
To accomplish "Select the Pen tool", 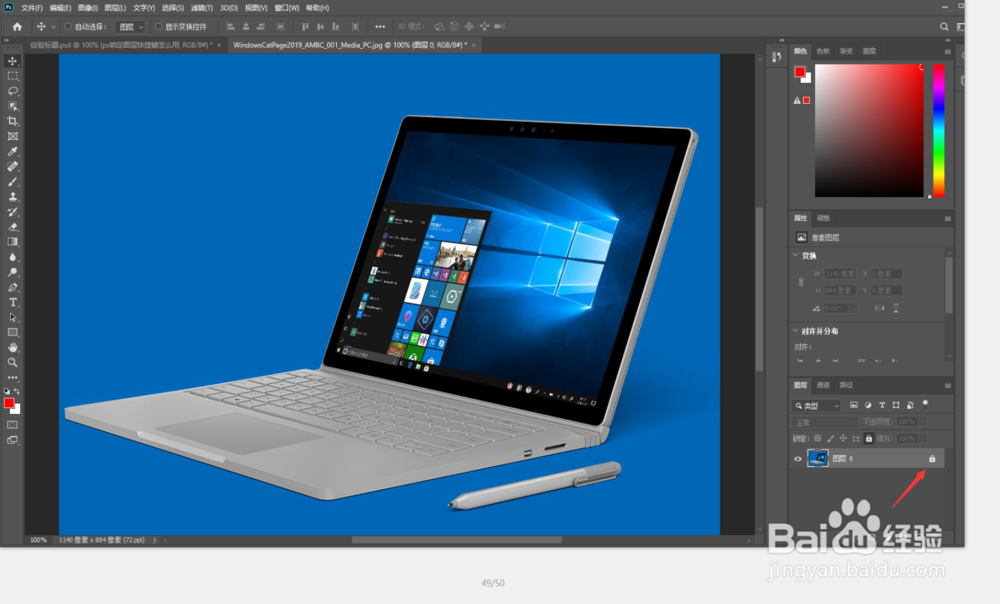I will (x=12, y=287).
